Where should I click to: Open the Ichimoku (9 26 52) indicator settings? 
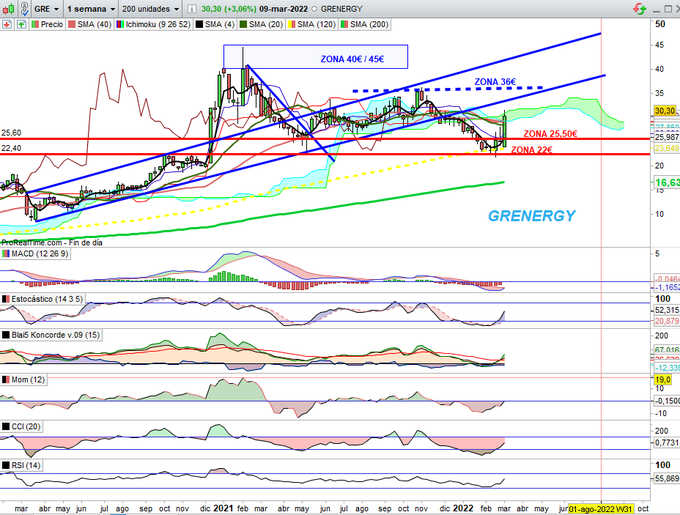coord(153,24)
